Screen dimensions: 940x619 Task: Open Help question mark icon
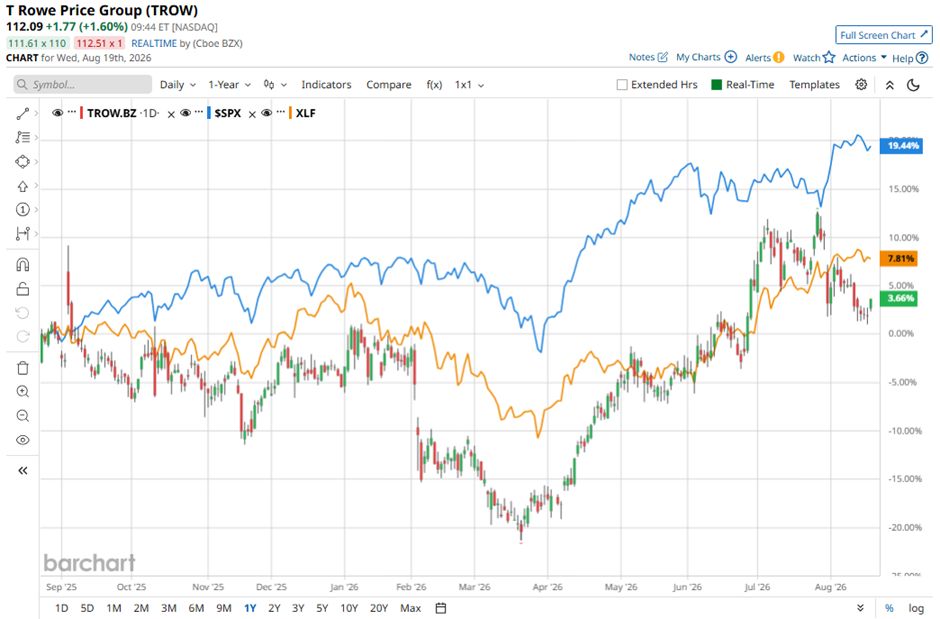(923, 58)
